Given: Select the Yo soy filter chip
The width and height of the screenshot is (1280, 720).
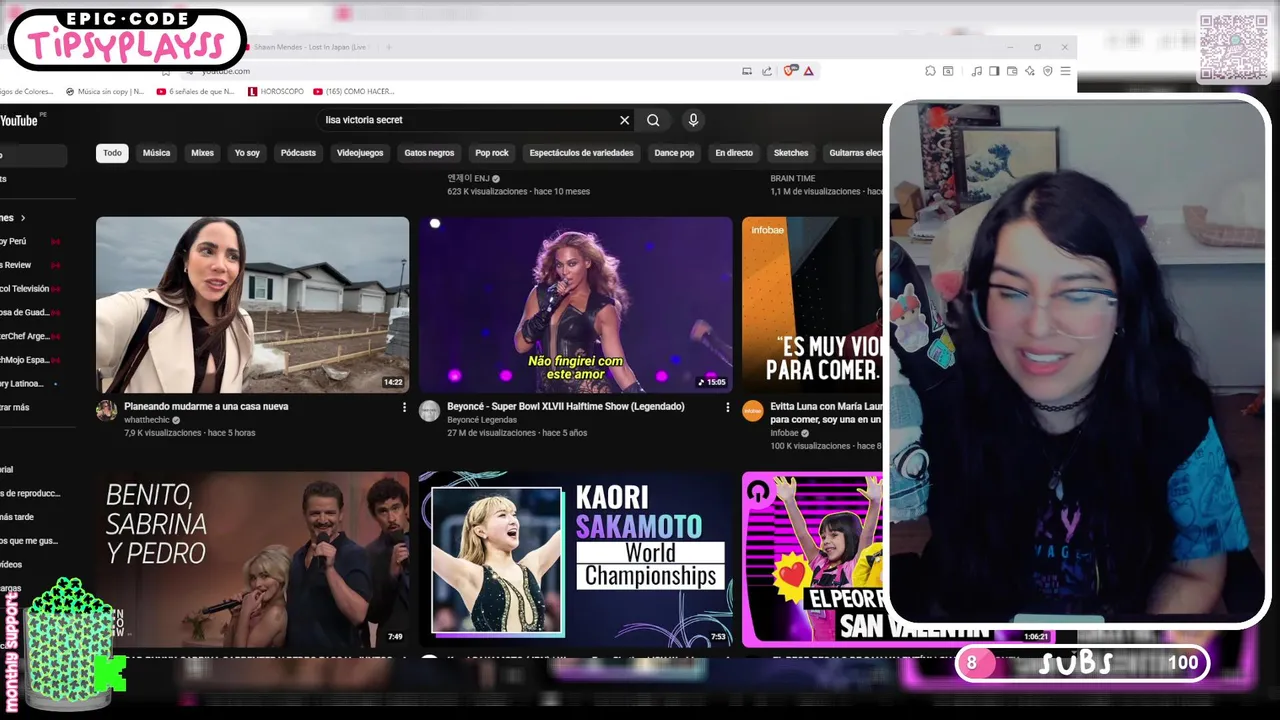Looking at the screenshot, I should coord(247,153).
